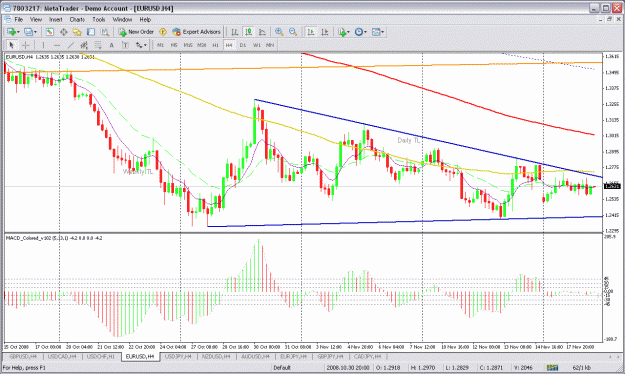Enable chart auto scroll icon
Image resolution: width=625 pixels, height=374 pixels.
[x=311, y=32]
